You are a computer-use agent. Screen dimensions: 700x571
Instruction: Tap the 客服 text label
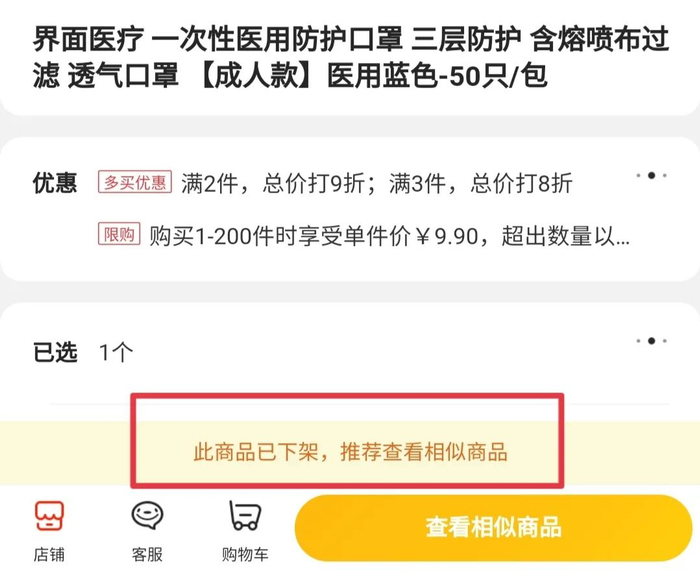147,555
